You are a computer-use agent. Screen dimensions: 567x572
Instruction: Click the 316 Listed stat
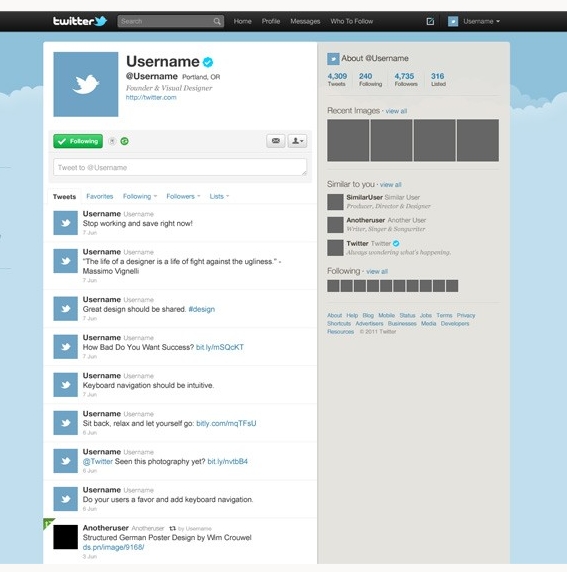click(438, 80)
